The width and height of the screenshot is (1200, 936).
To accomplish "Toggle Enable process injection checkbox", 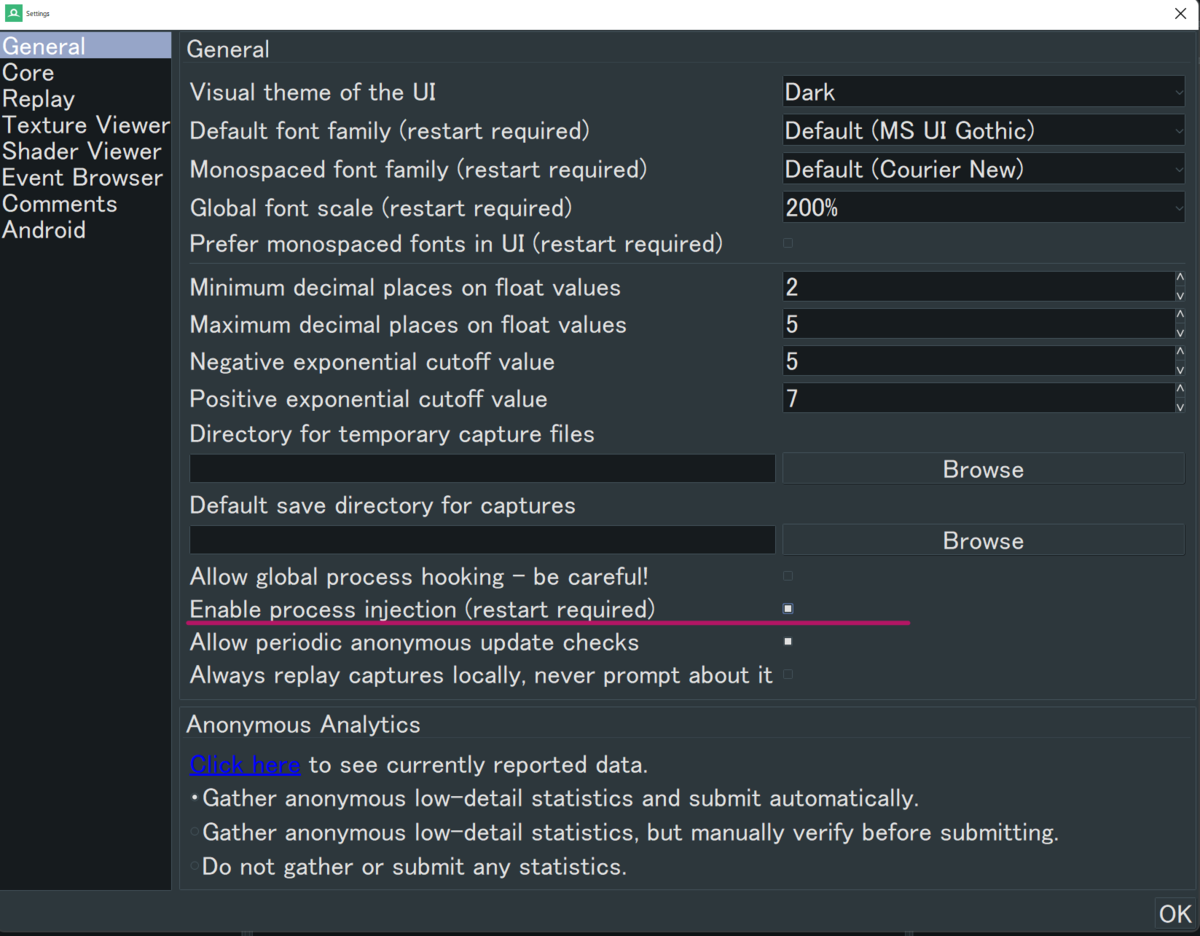I will [x=788, y=609].
